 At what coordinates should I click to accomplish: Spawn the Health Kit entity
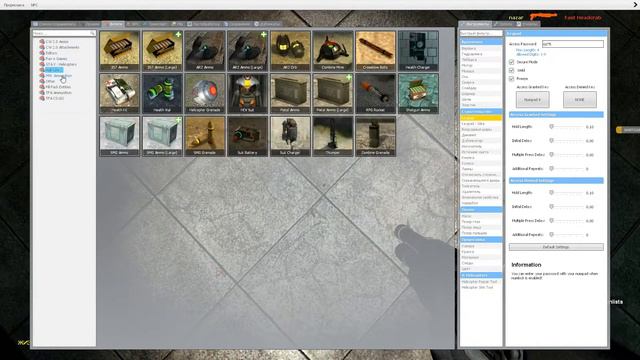click(120, 93)
